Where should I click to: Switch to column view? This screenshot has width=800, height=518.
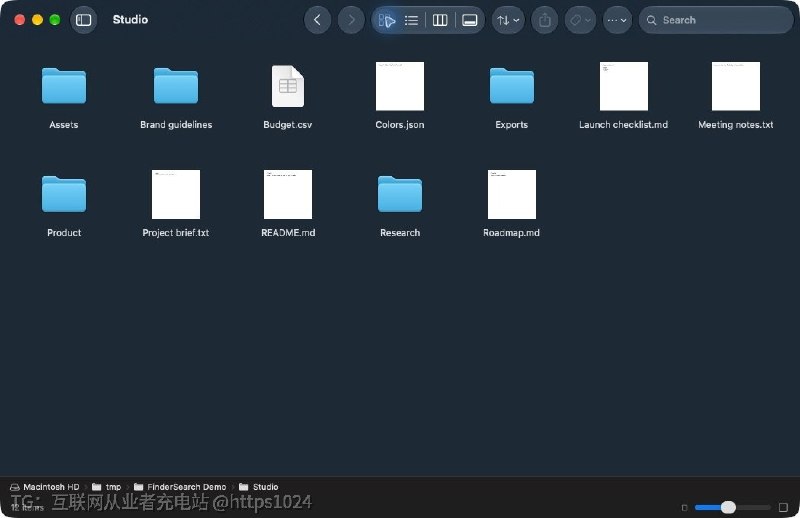pyautogui.click(x=440, y=20)
